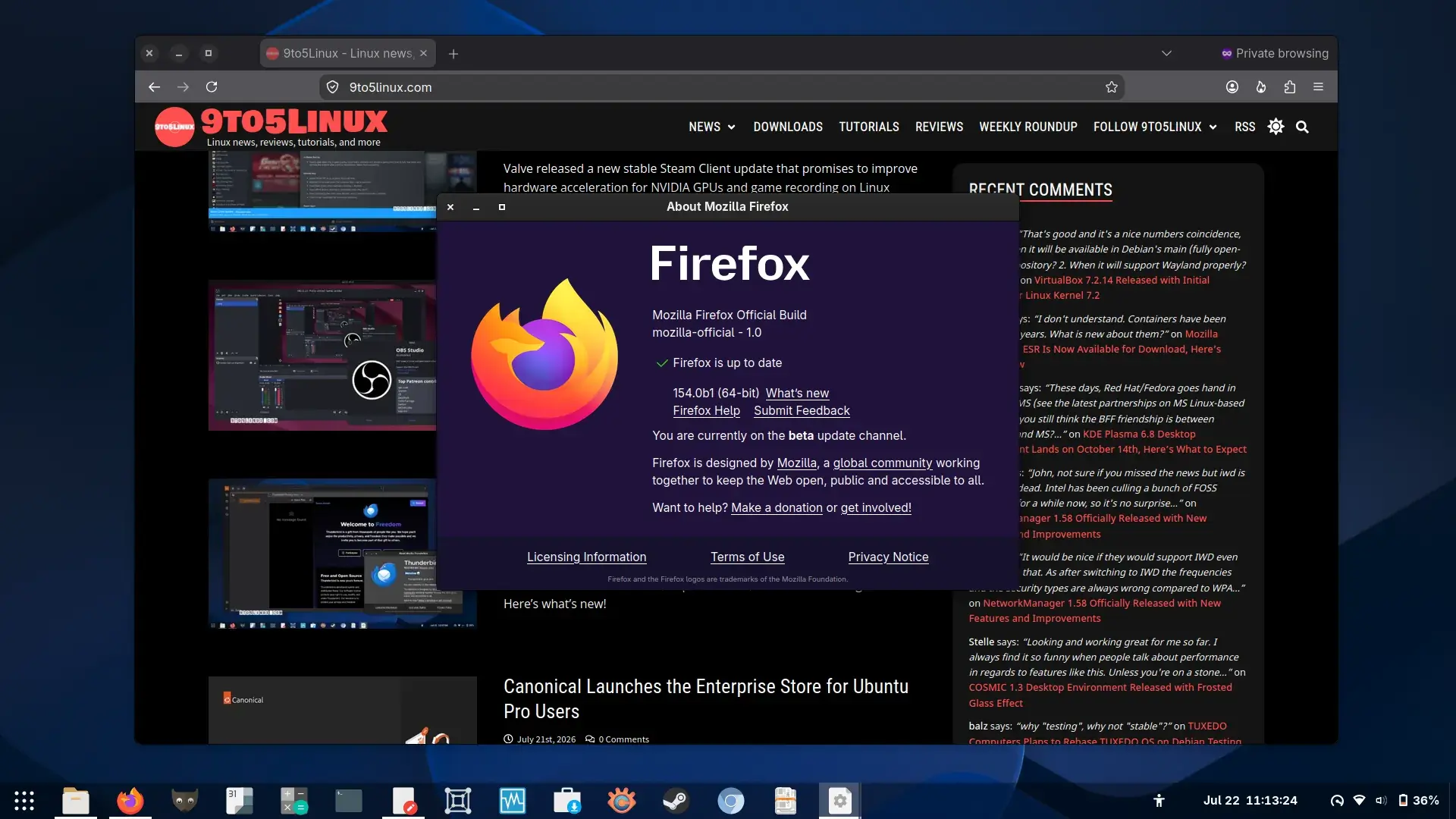Go back using the browser back arrow

[154, 87]
